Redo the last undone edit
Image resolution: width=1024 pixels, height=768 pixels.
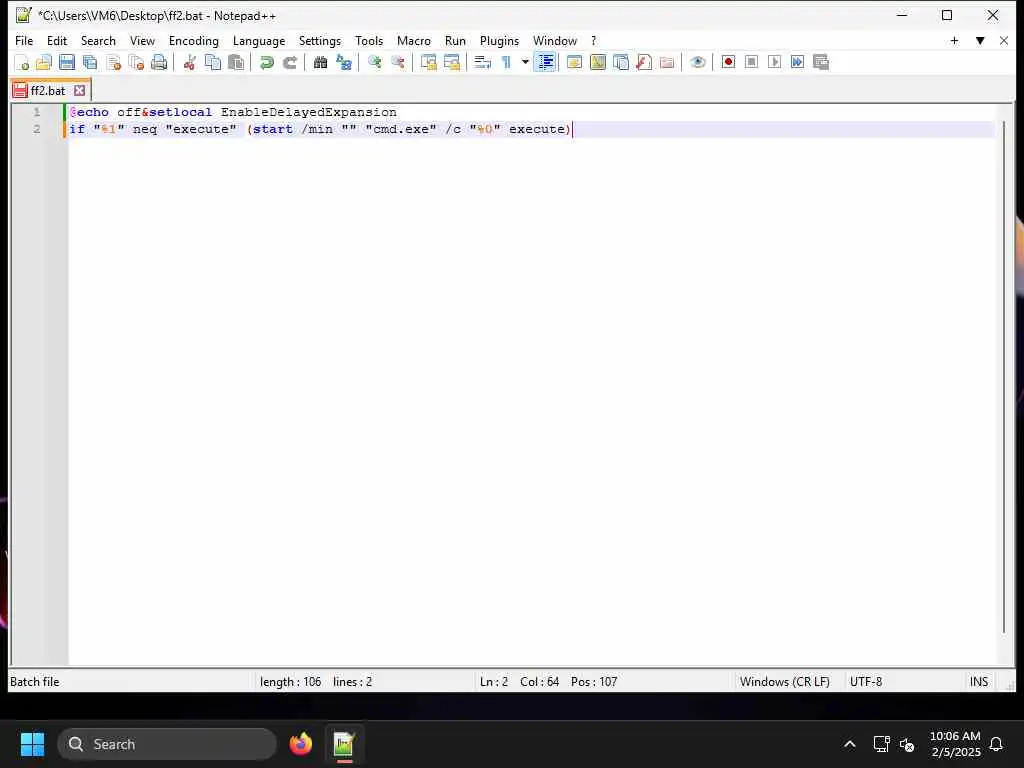coord(290,63)
